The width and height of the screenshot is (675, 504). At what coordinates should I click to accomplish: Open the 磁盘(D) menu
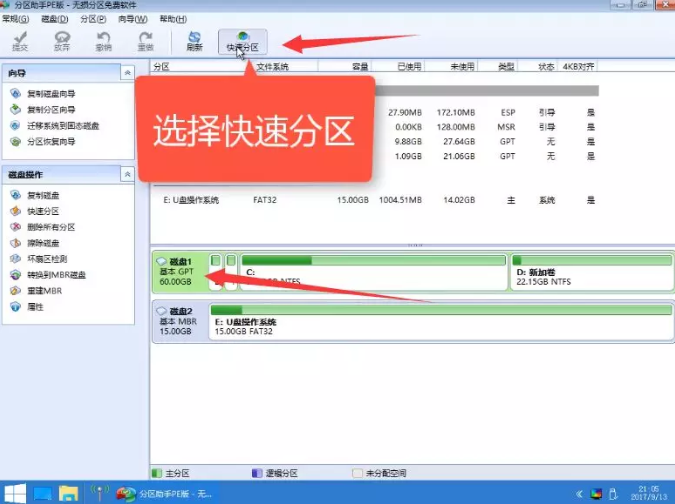coord(53,19)
